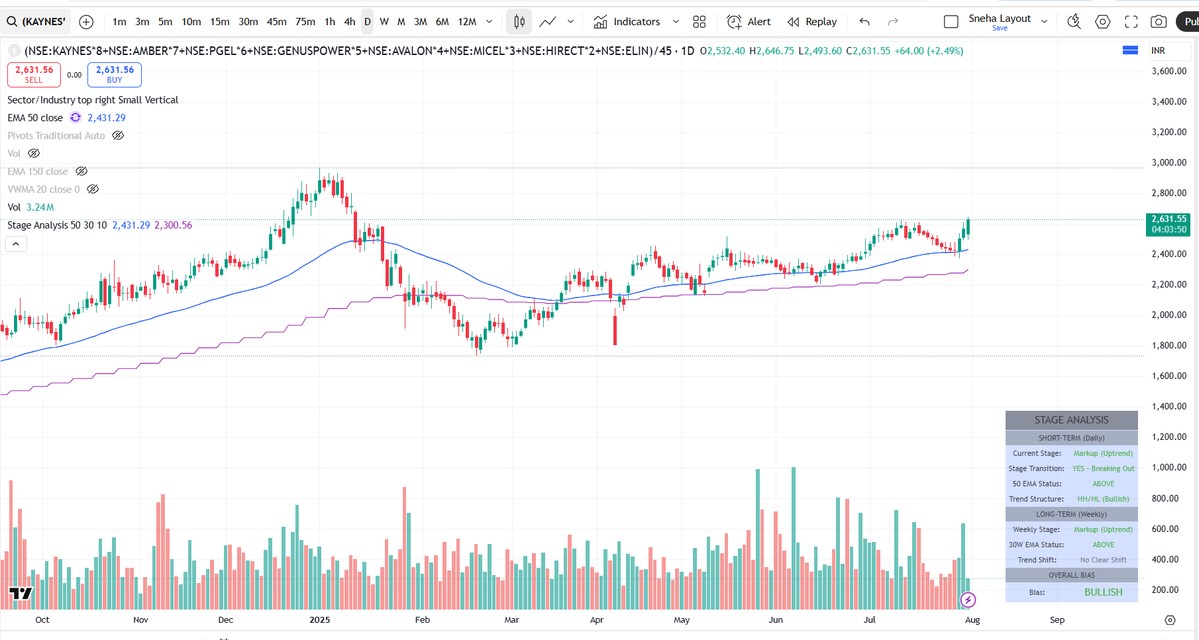1199x640 pixels.
Task: Expand the Indicators favorites chevron
Action: [x=675, y=21]
